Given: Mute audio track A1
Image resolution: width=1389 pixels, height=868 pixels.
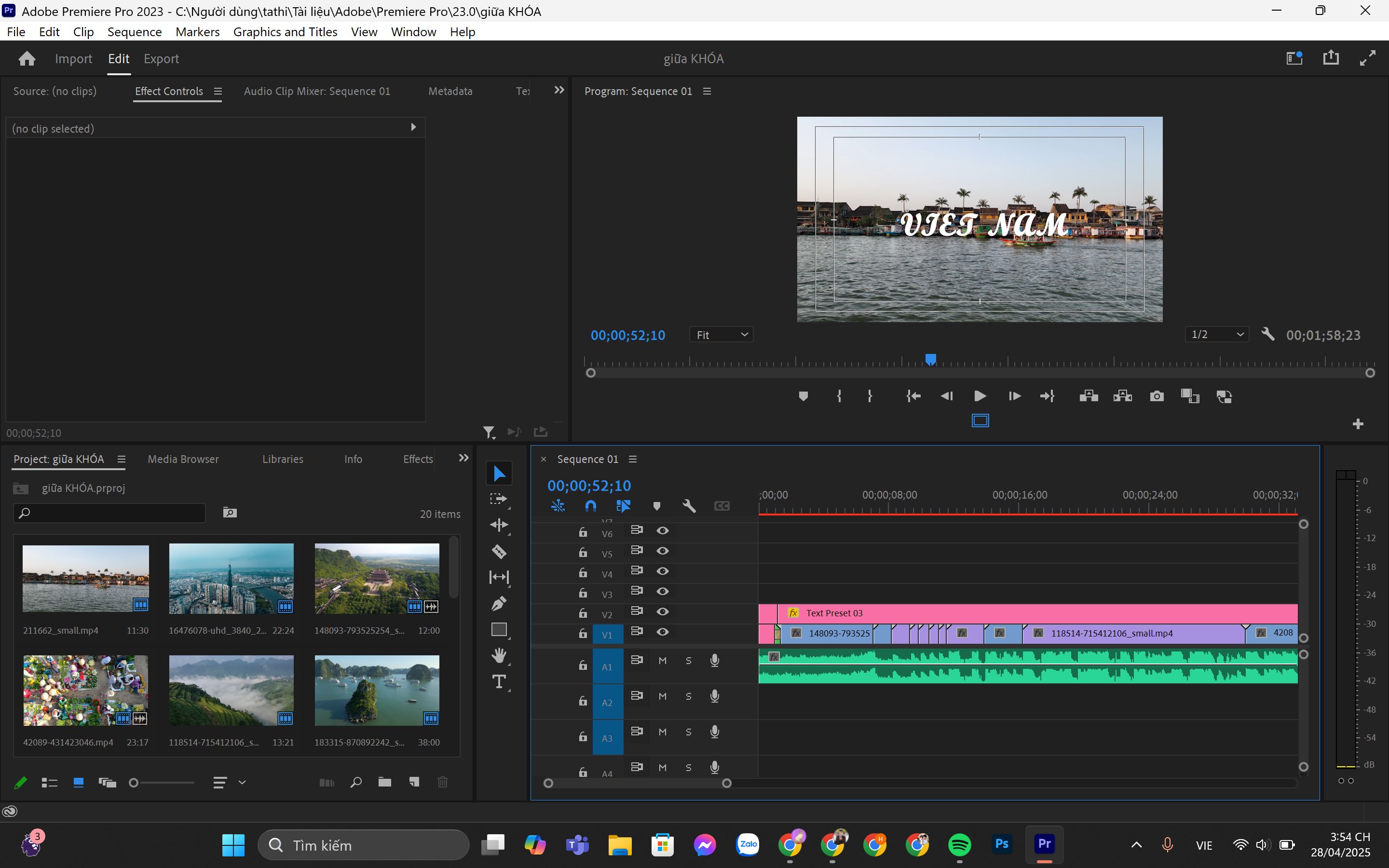Looking at the screenshot, I should [x=662, y=660].
